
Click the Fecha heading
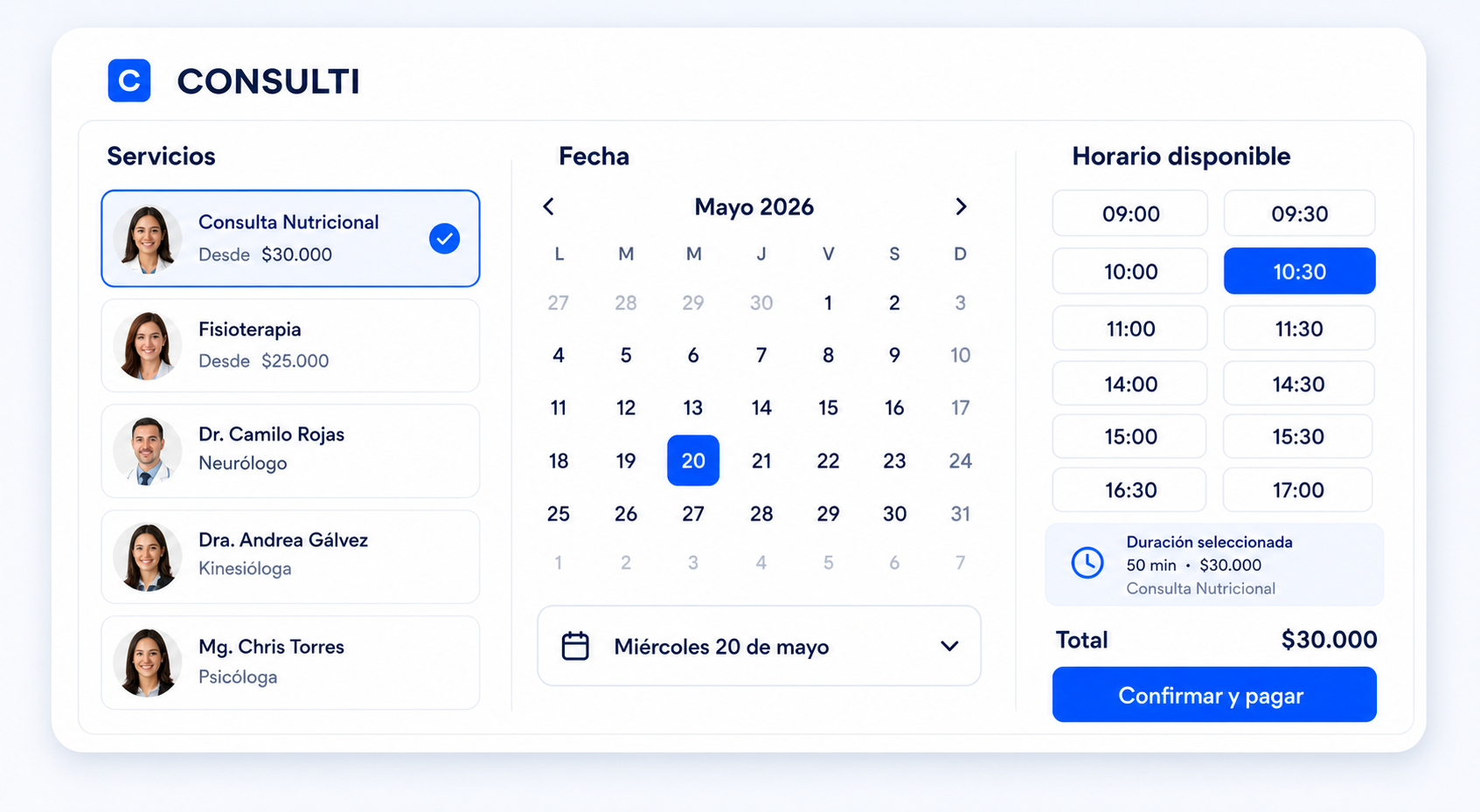pyautogui.click(x=594, y=156)
